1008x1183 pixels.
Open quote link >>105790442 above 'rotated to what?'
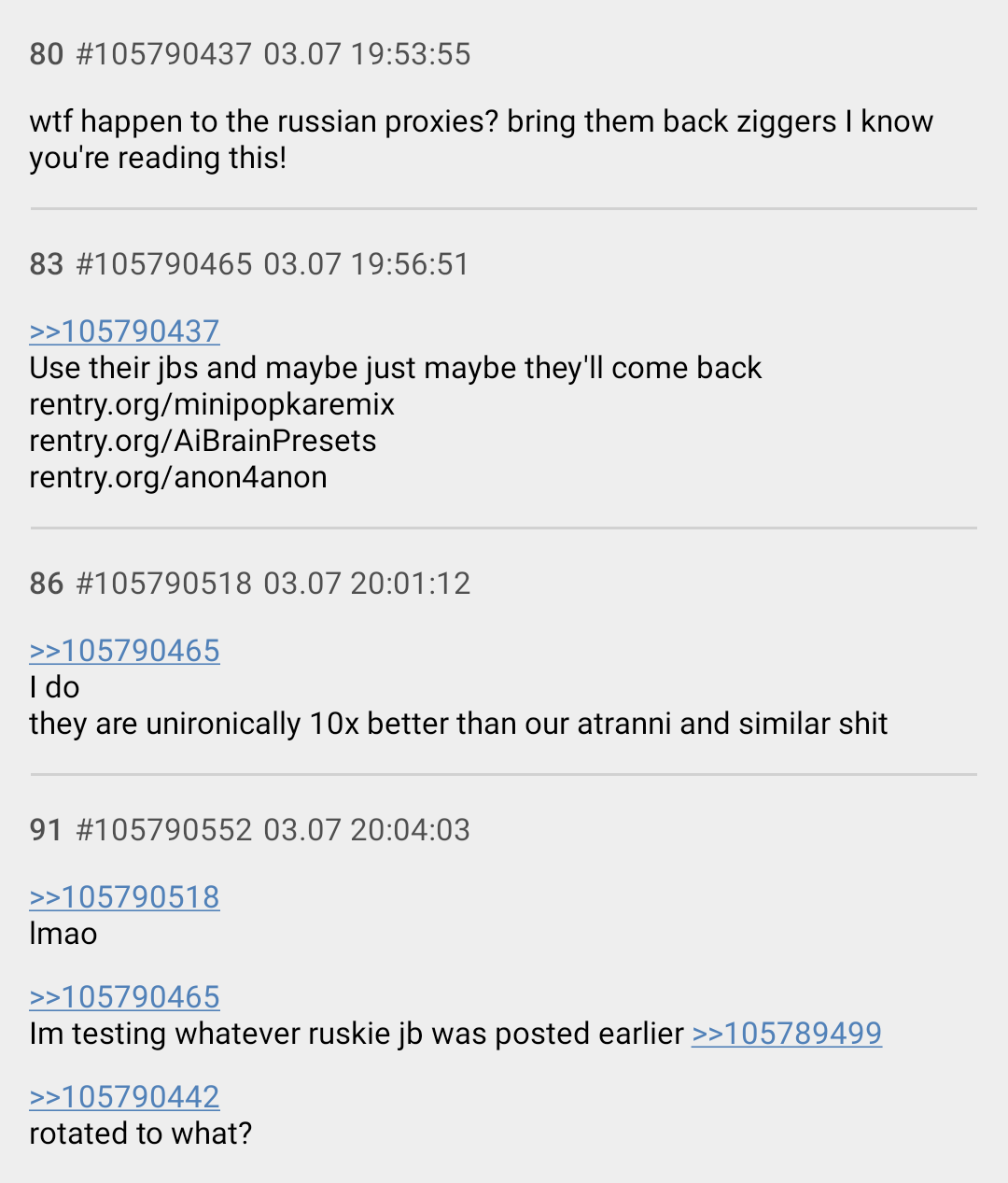click(x=125, y=1097)
